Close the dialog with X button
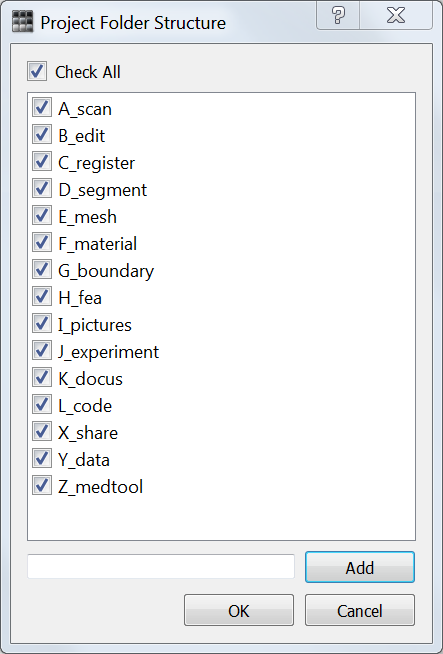The width and height of the screenshot is (443, 654). [x=395, y=15]
